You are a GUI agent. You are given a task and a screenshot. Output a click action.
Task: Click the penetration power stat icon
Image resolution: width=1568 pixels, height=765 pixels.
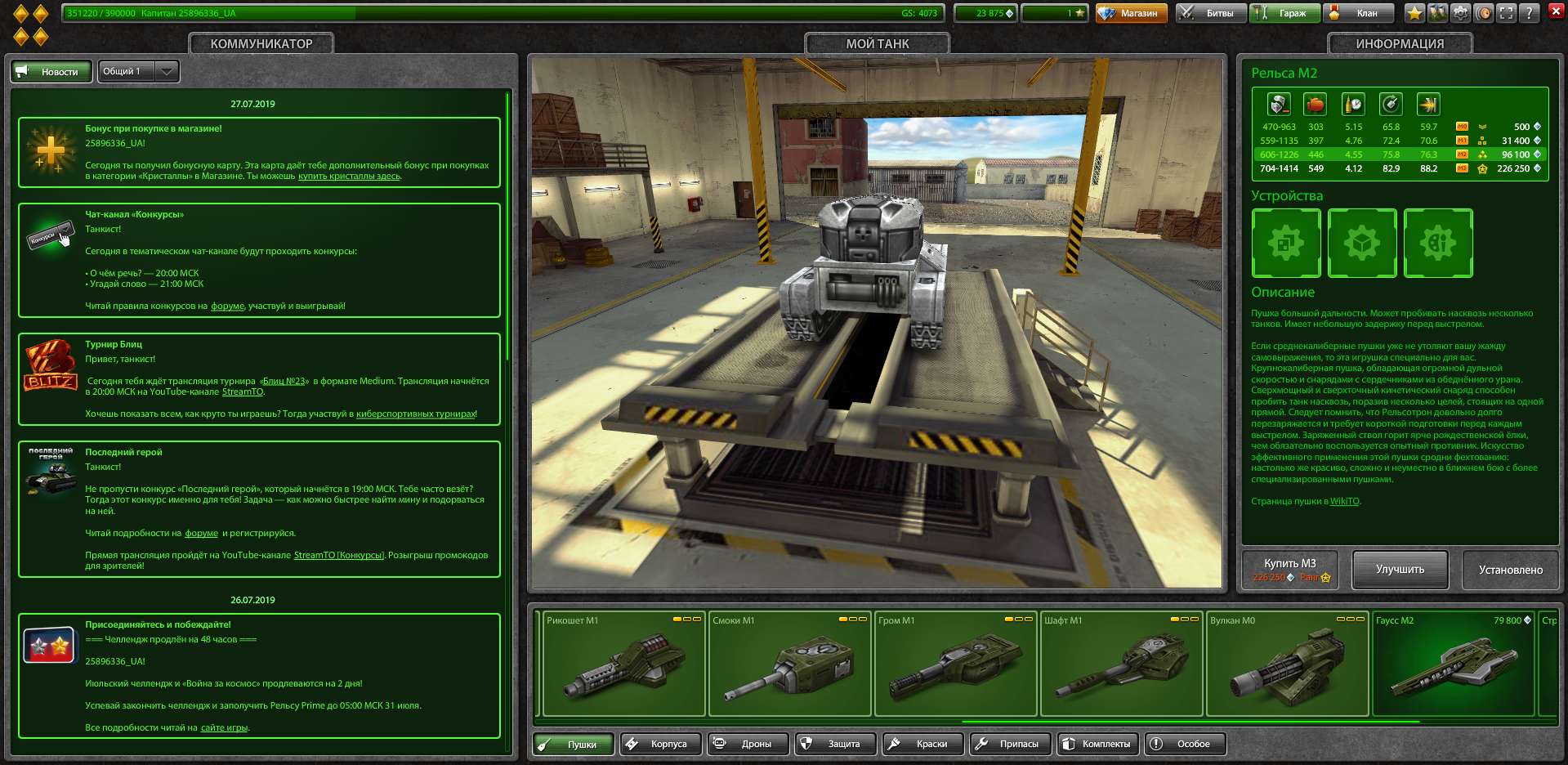coord(1428,105)
